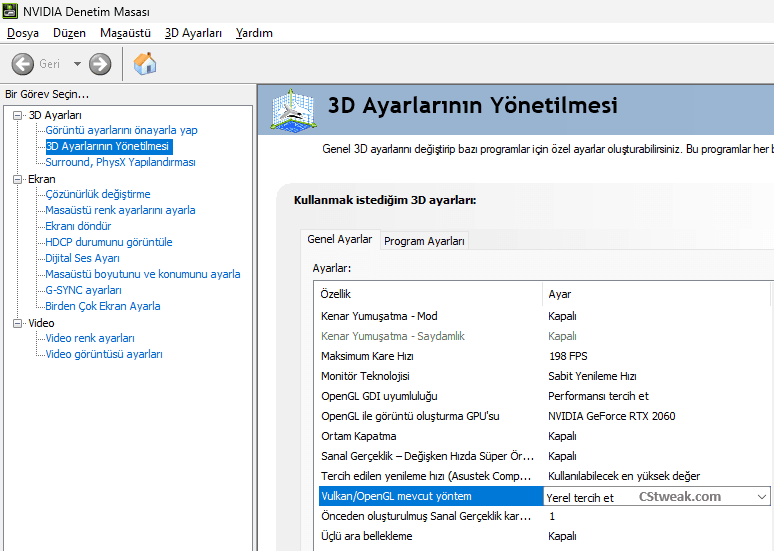Select Önceden oluşturulmuş Sanal Gerçeklik row
774x551 pixels.
pos(543,516)
